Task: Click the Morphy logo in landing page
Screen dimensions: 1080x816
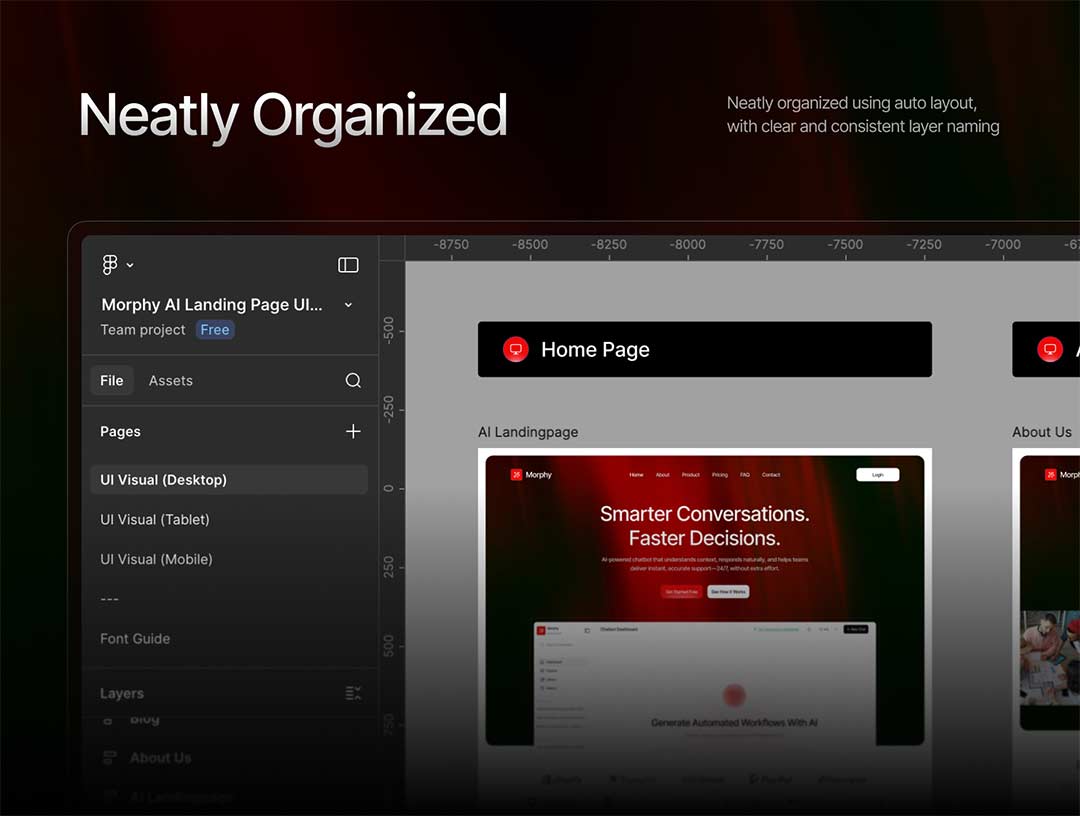Action: pyautogui.click(x=531, y=475)
